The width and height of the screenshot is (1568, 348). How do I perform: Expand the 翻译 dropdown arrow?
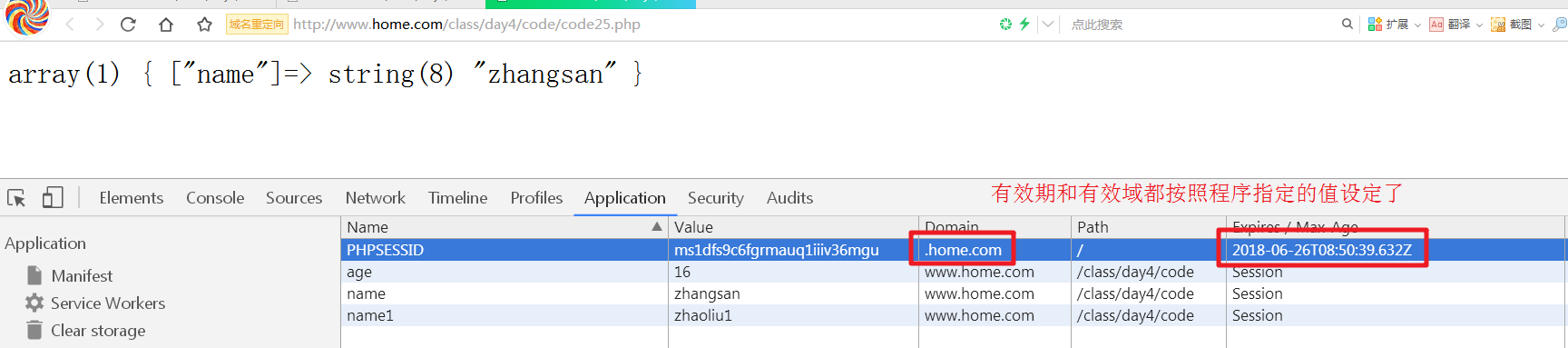point(1479,25)
